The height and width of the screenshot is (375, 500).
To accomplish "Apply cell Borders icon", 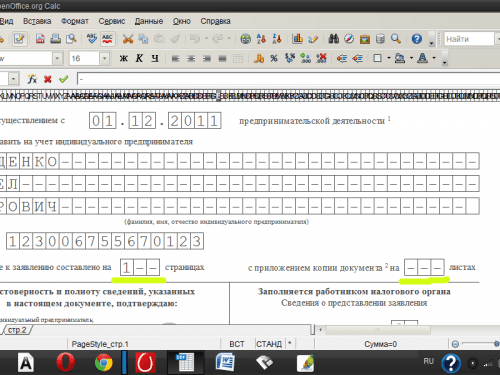I will pyautogui.click(x=377, y=59).
